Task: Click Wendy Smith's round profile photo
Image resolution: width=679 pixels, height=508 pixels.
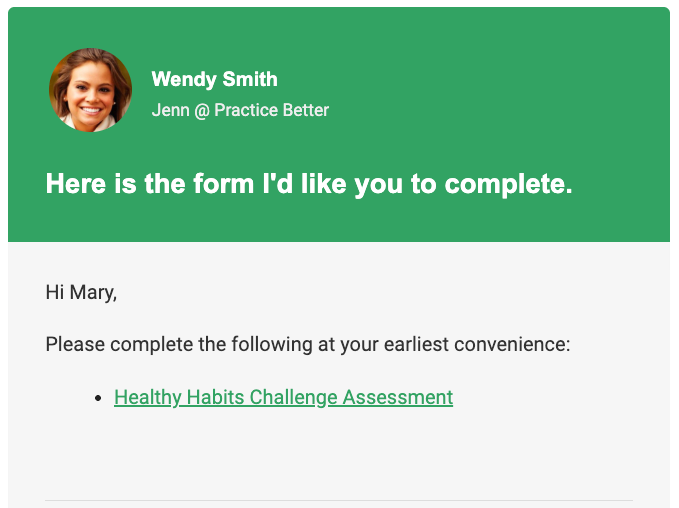Action: coord(90,90)
